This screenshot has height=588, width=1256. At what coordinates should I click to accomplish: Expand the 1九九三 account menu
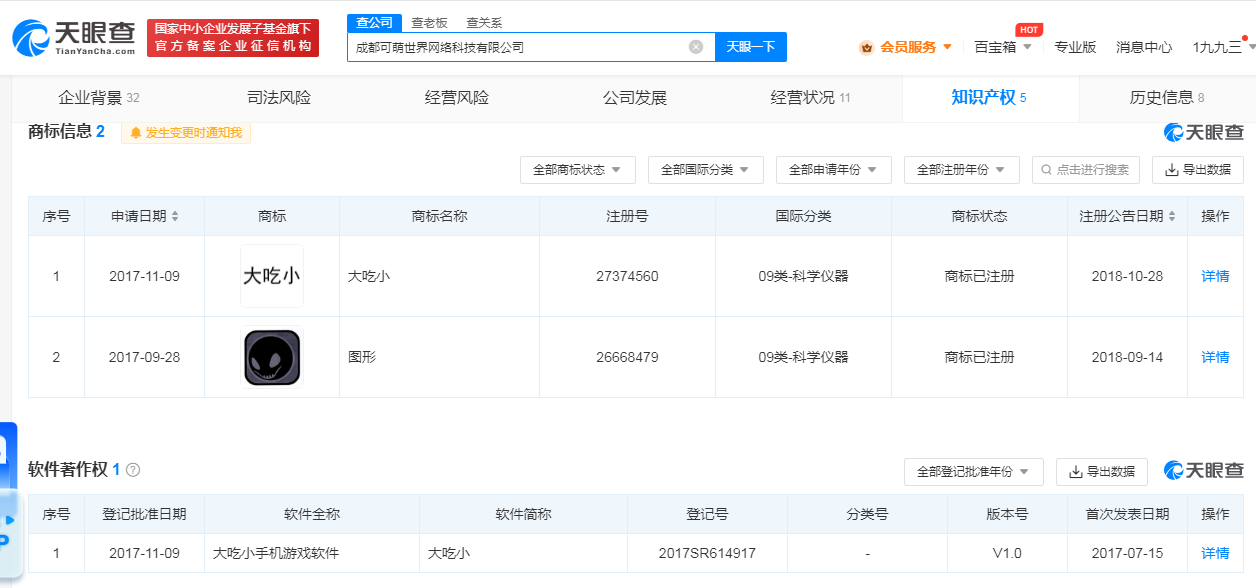1222,47
